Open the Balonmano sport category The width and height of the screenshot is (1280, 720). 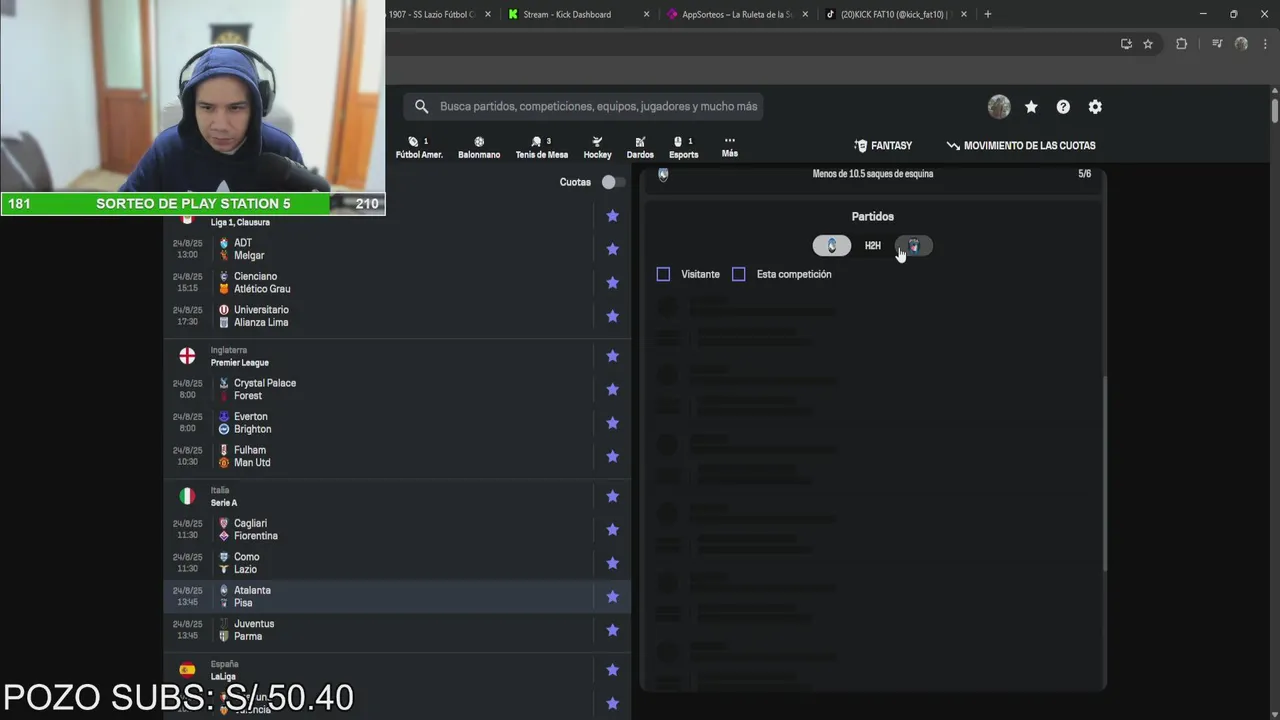tap(479, 148)
